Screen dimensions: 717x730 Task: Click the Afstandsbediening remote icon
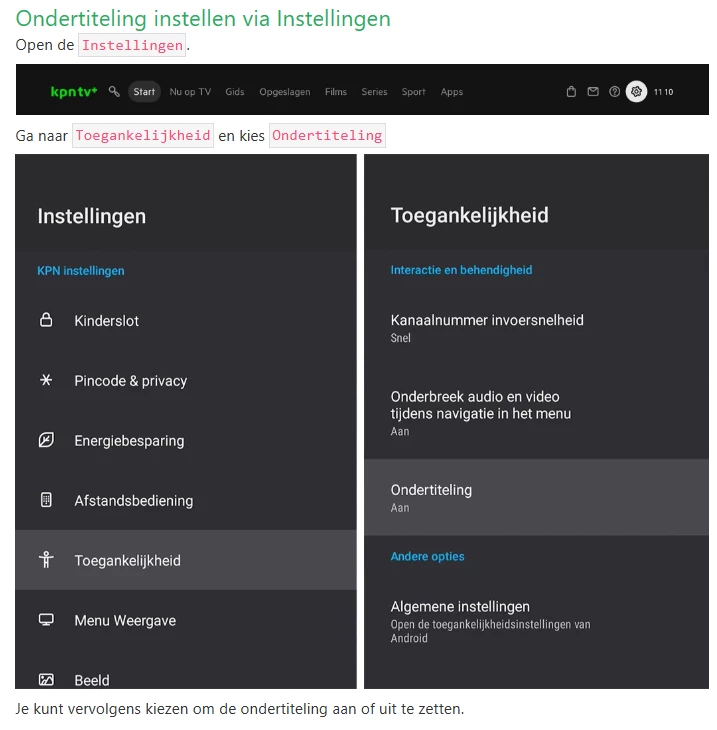tap(46, 501)
